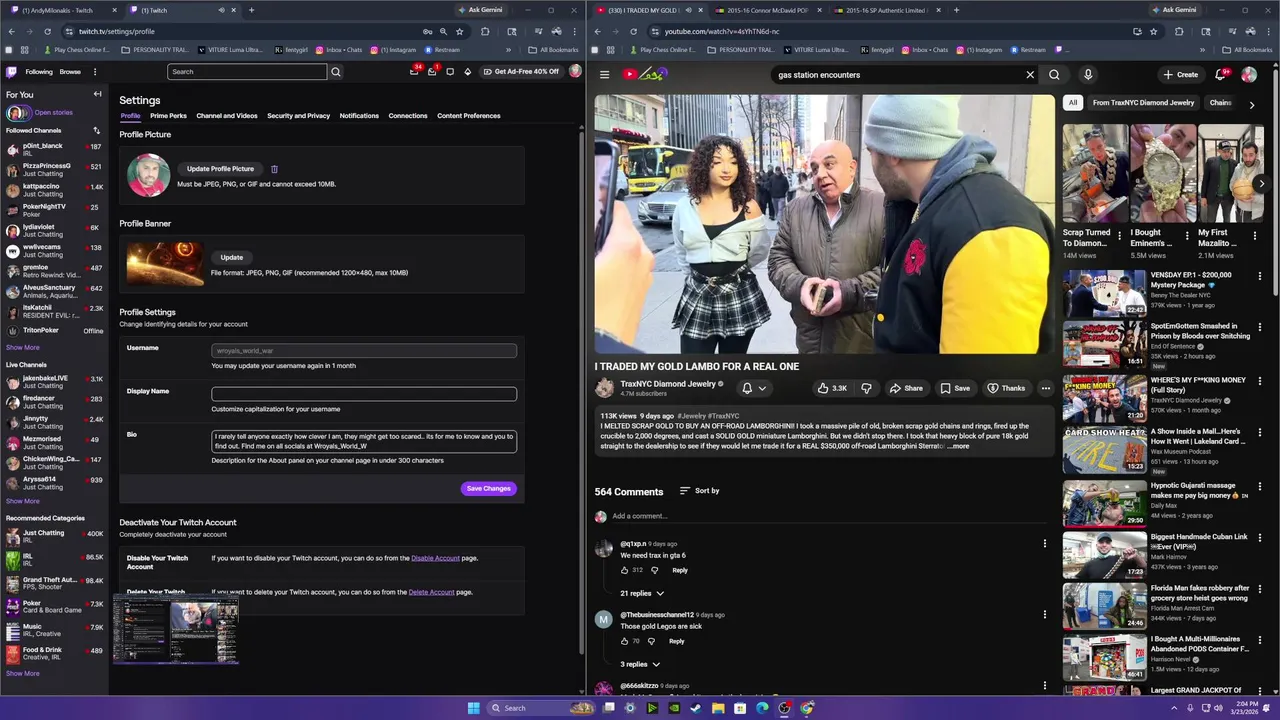Open the YouTube hamburger guide menu

tap(604, 75)
